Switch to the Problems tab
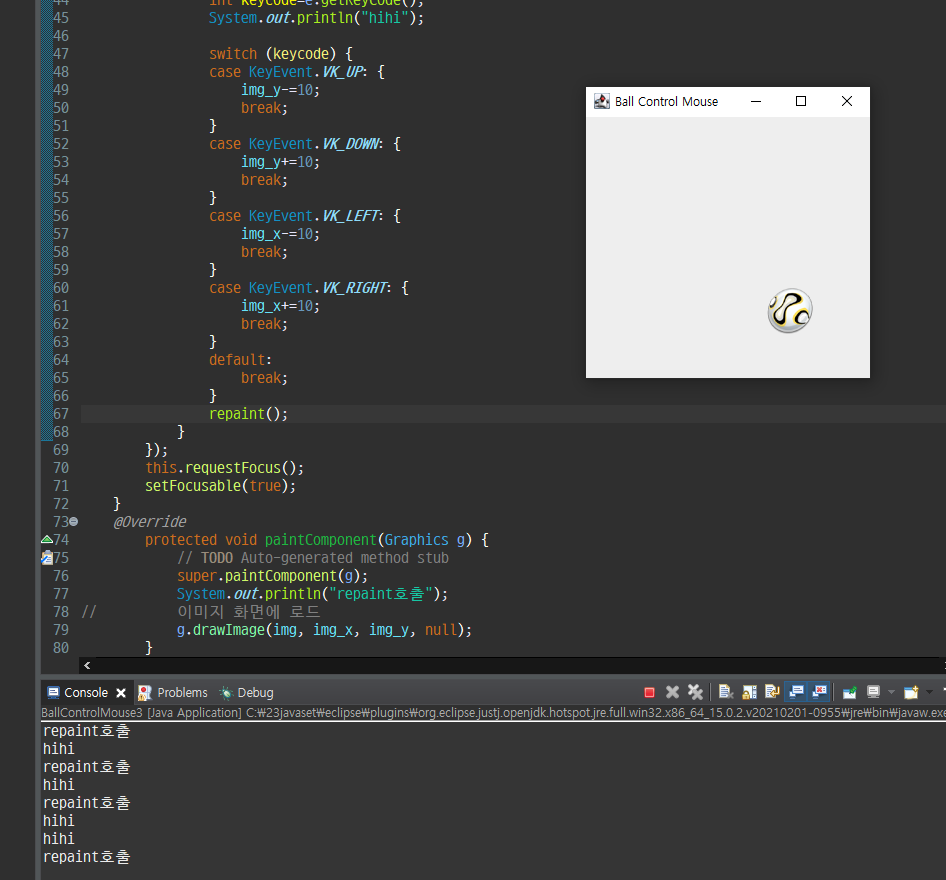The height and width of the screenshot is (880, 946). tap(173, 692)
